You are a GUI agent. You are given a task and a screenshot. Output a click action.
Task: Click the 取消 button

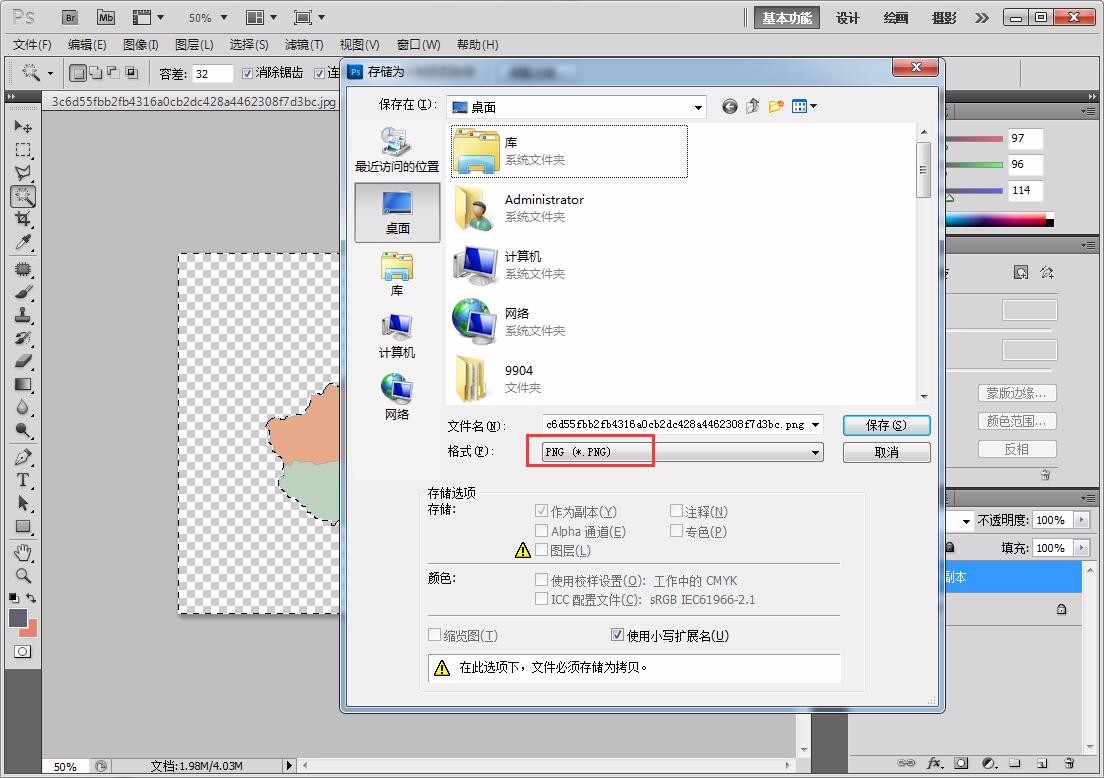pyautogui.click(x=885, y=452)
